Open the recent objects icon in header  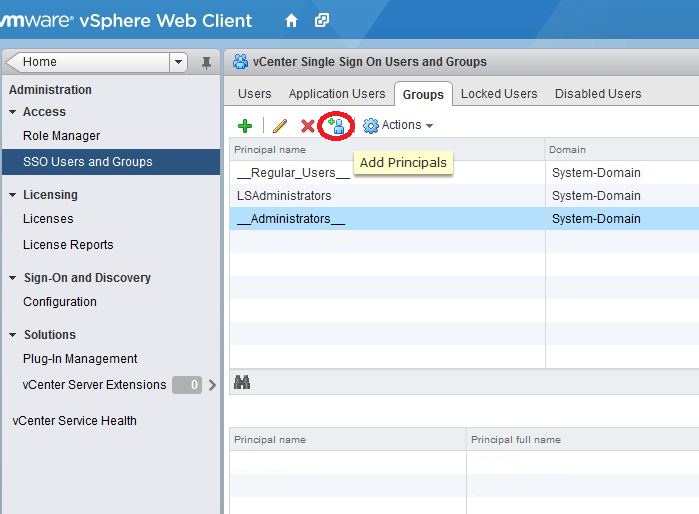[321, 20]
